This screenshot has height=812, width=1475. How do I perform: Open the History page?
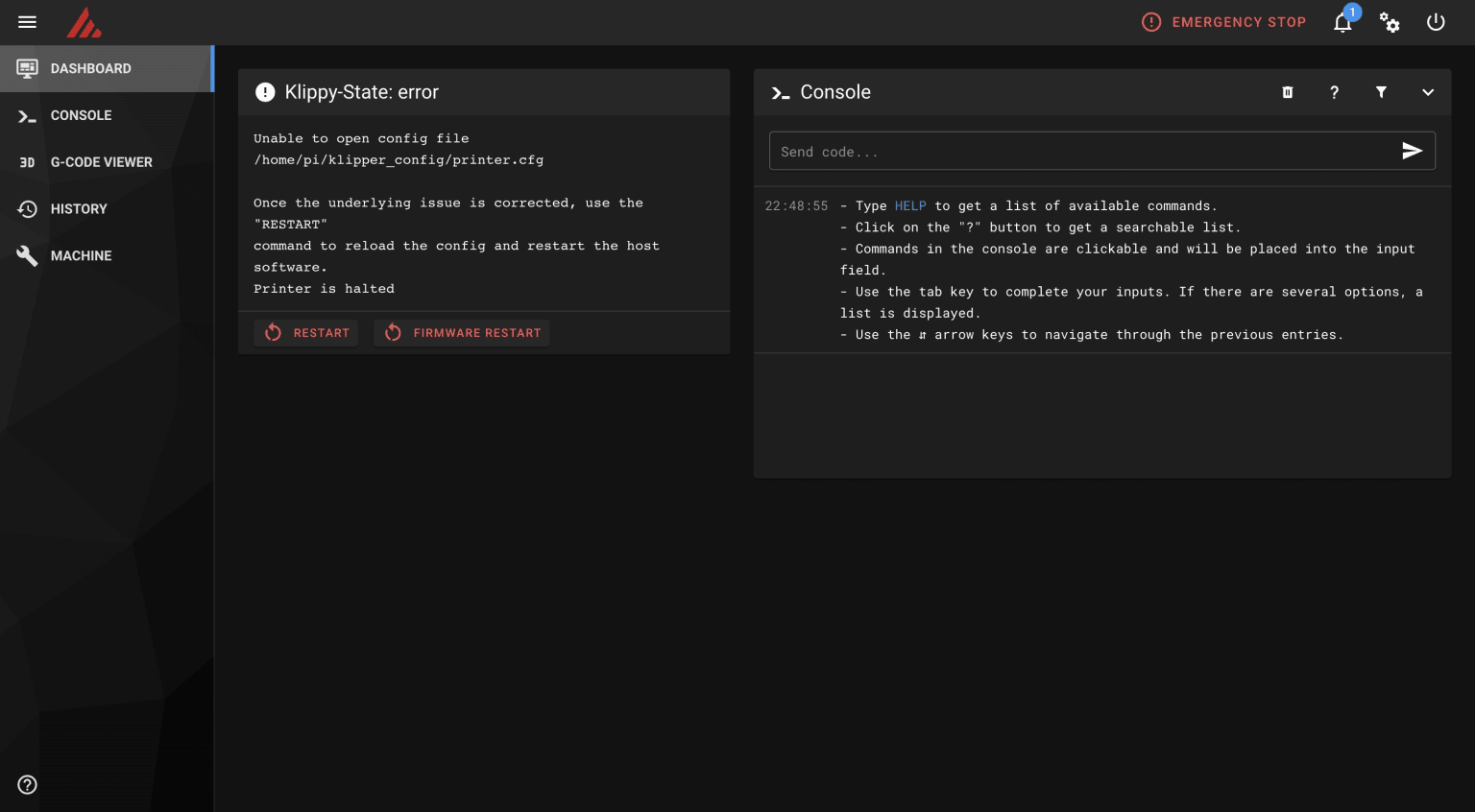click(106, 209)
